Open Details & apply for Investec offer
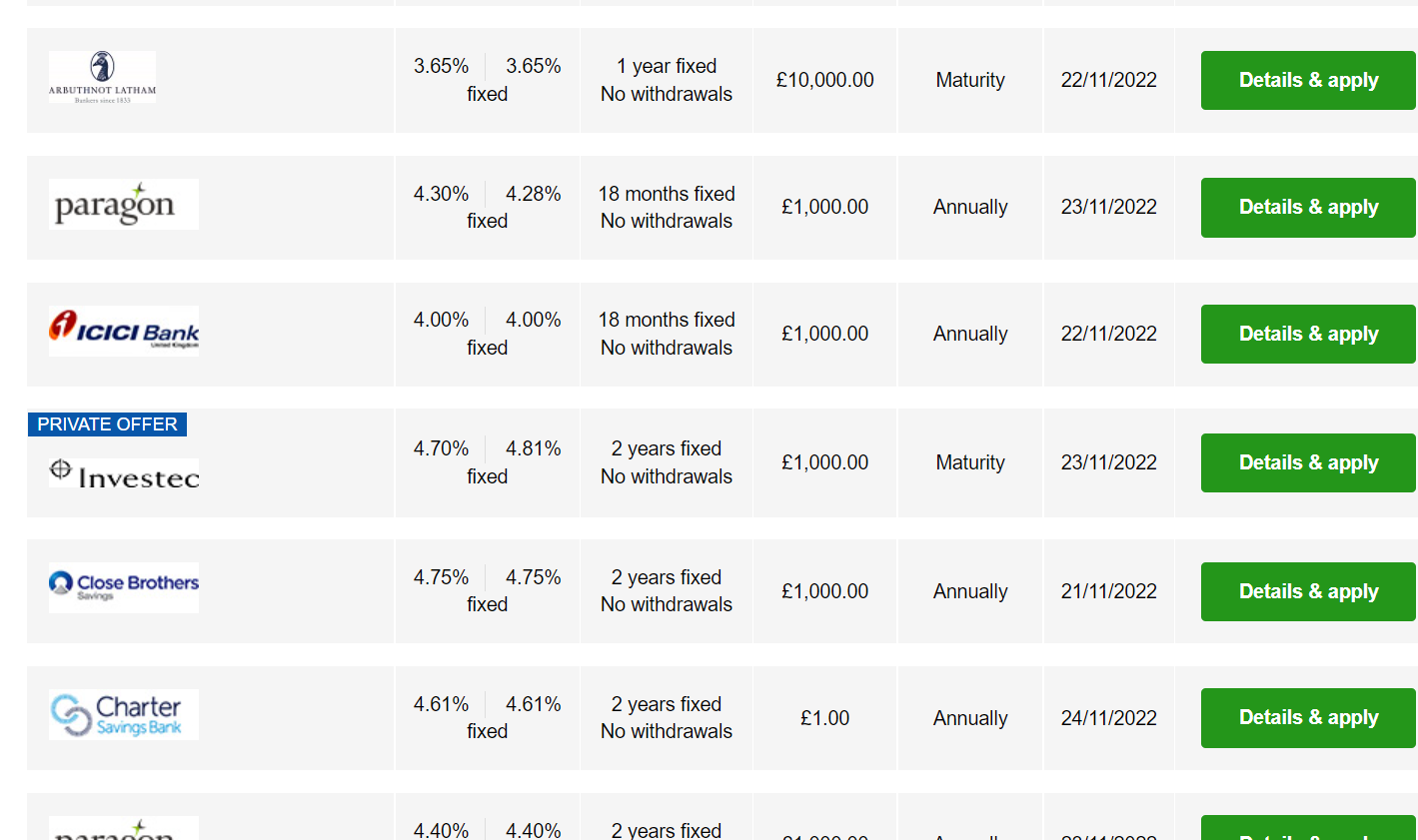The height and width of the screenshot is (840, 1418). [1308, 462]
